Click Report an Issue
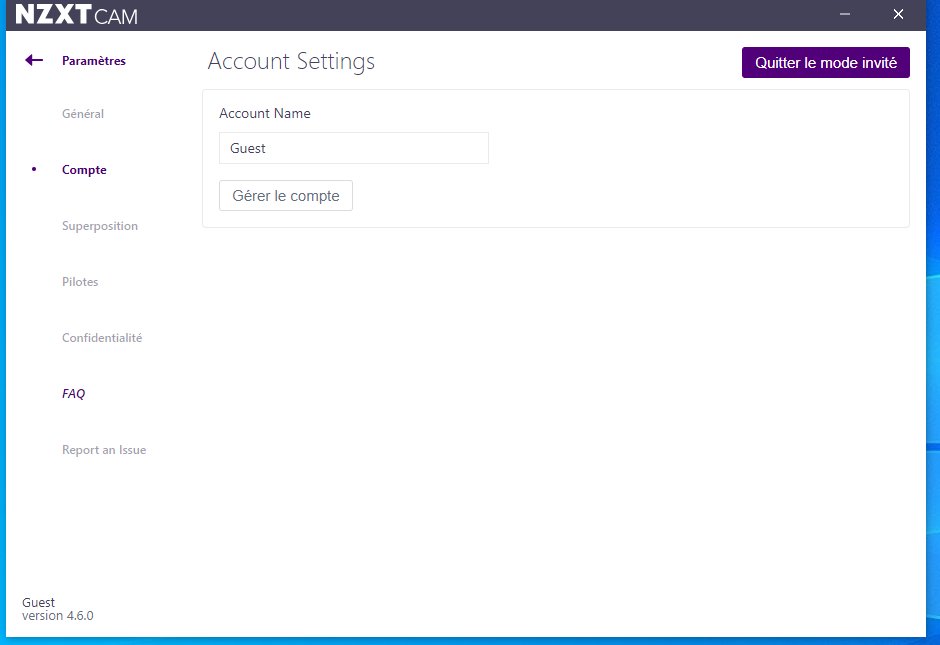940x645 pixels. [x=104, y=450]
